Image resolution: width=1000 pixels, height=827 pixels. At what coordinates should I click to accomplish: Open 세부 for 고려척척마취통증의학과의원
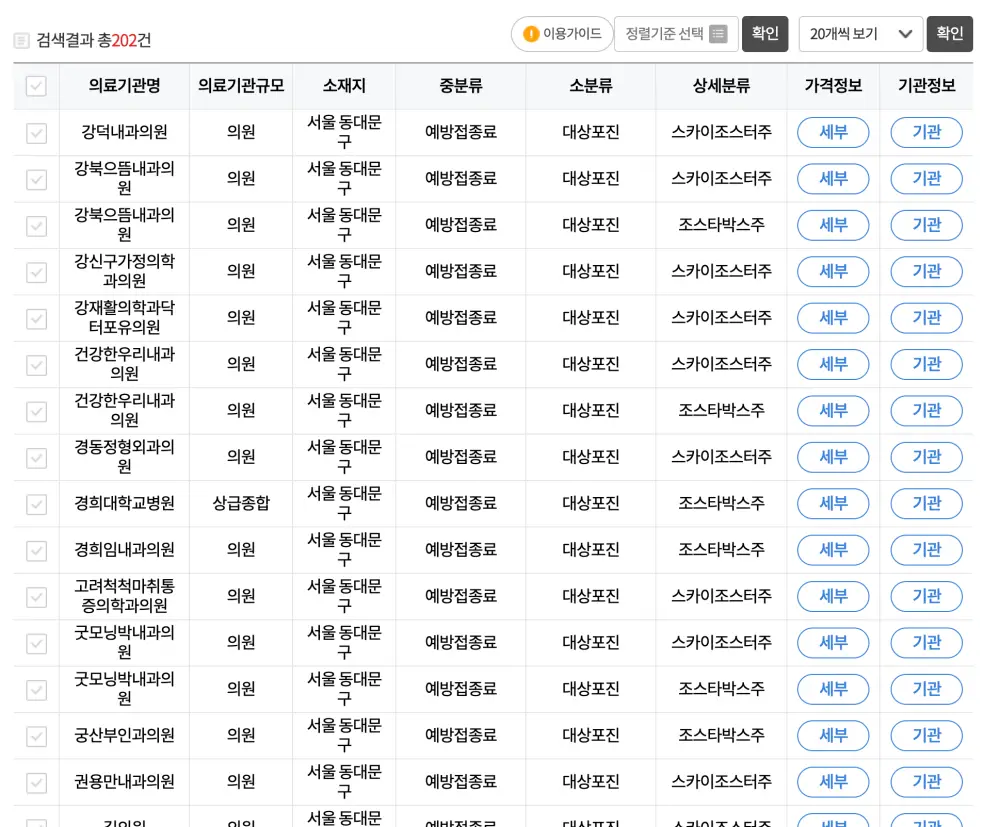(x=833, y=596)
